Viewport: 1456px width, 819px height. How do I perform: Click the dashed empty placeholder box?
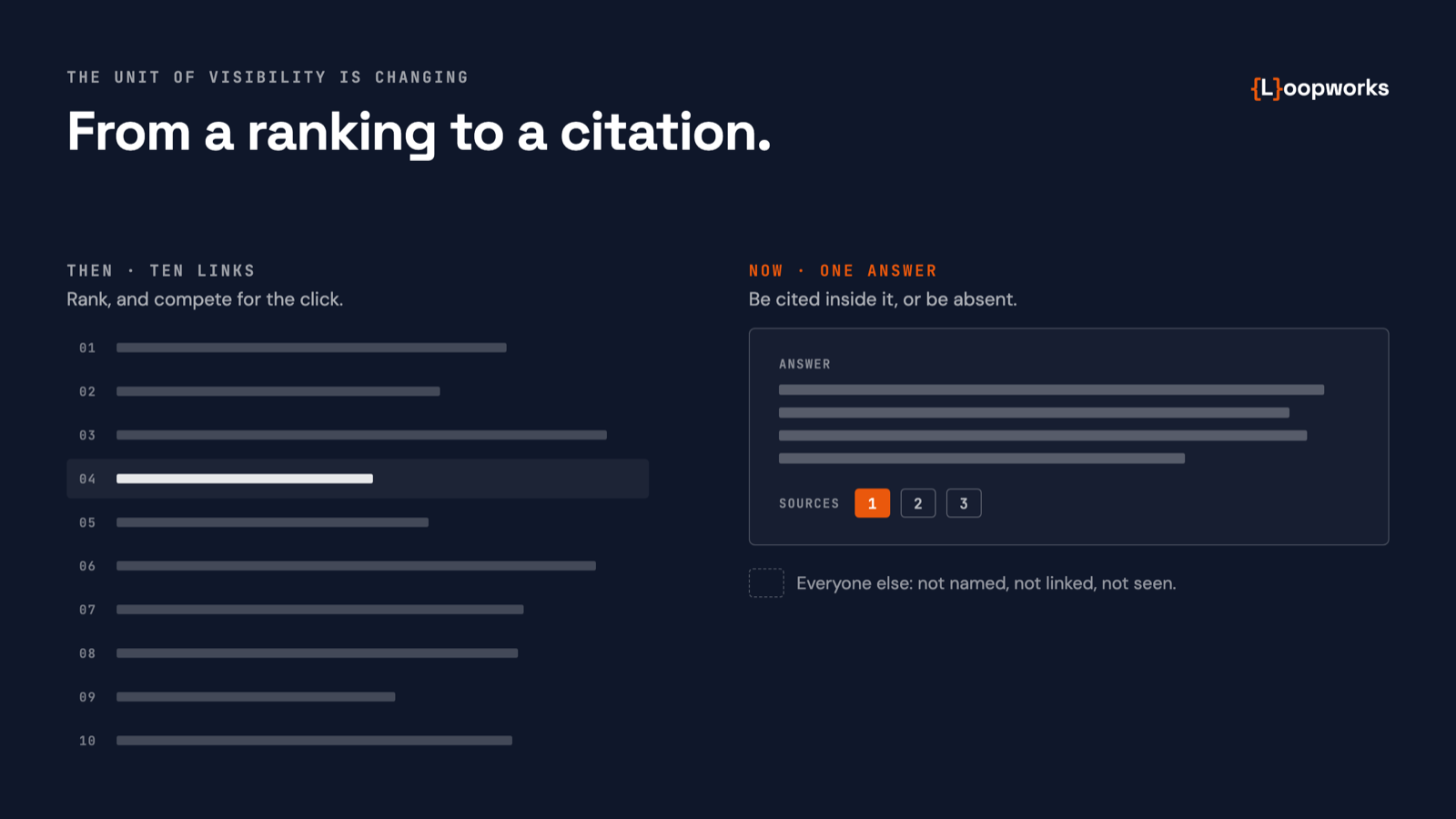point(766,582)
